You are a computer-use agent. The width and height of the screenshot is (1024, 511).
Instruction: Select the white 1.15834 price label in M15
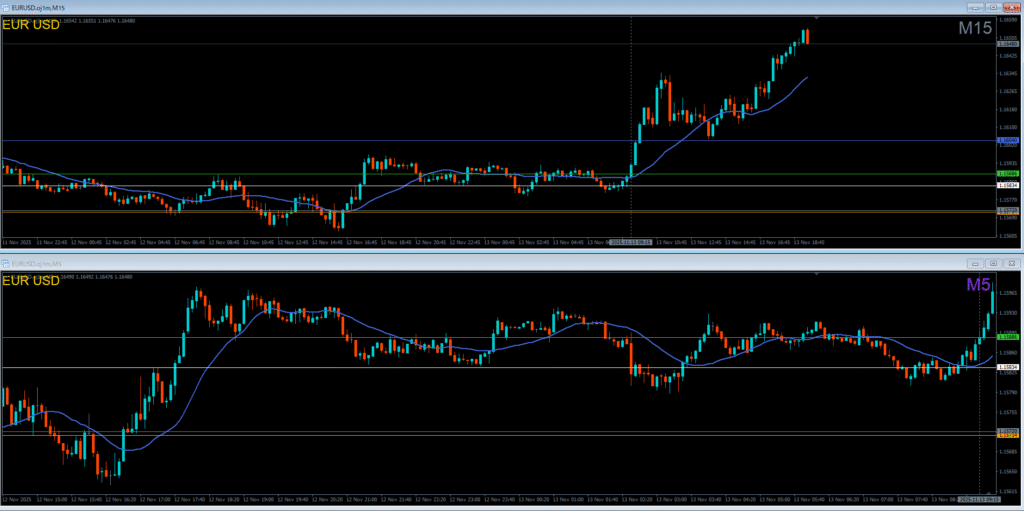tap(1009, 185)
